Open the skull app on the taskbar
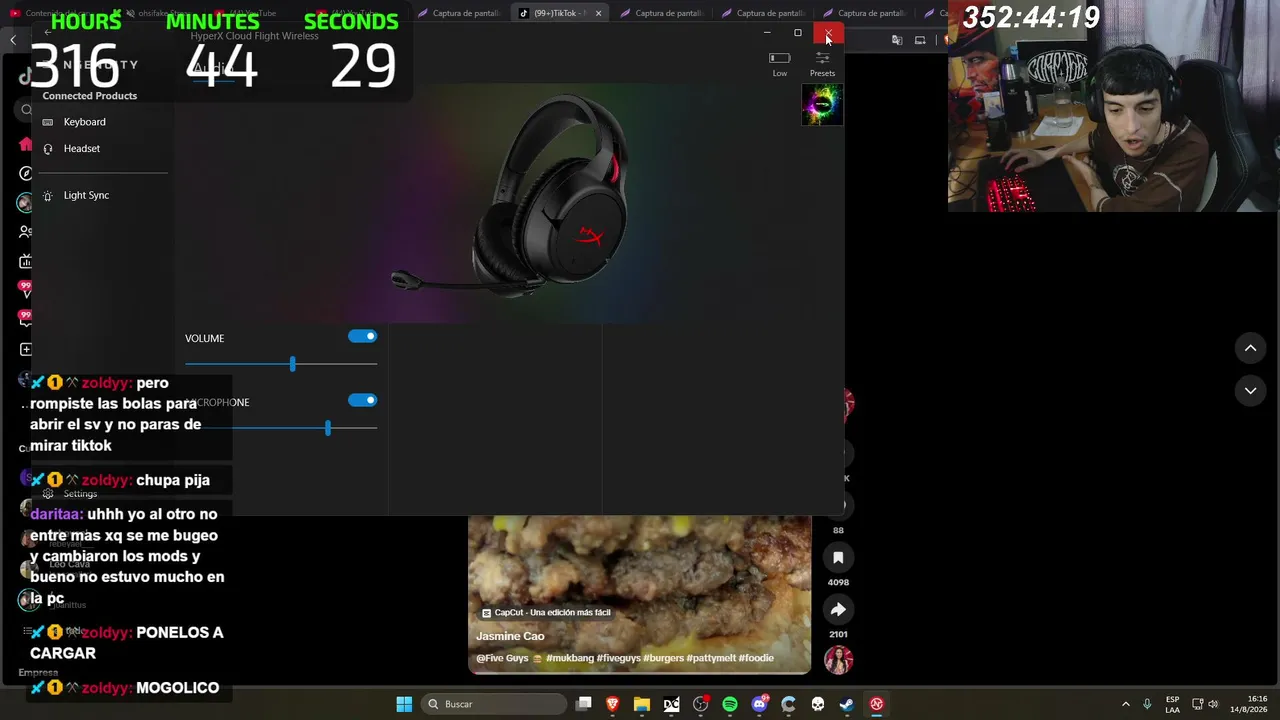Viewport: 1280px width, 720px height. (817, 704)
